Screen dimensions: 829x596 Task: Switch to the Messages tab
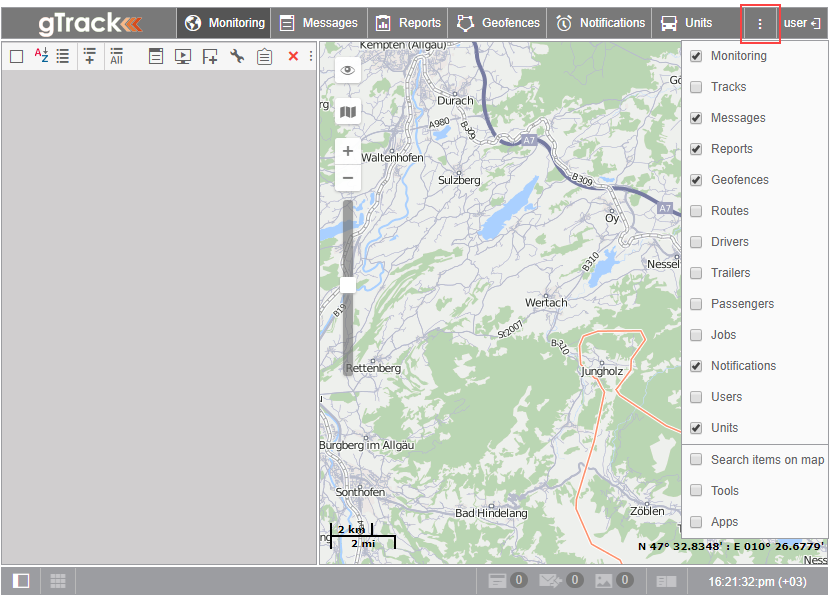[x=319, y=23]
